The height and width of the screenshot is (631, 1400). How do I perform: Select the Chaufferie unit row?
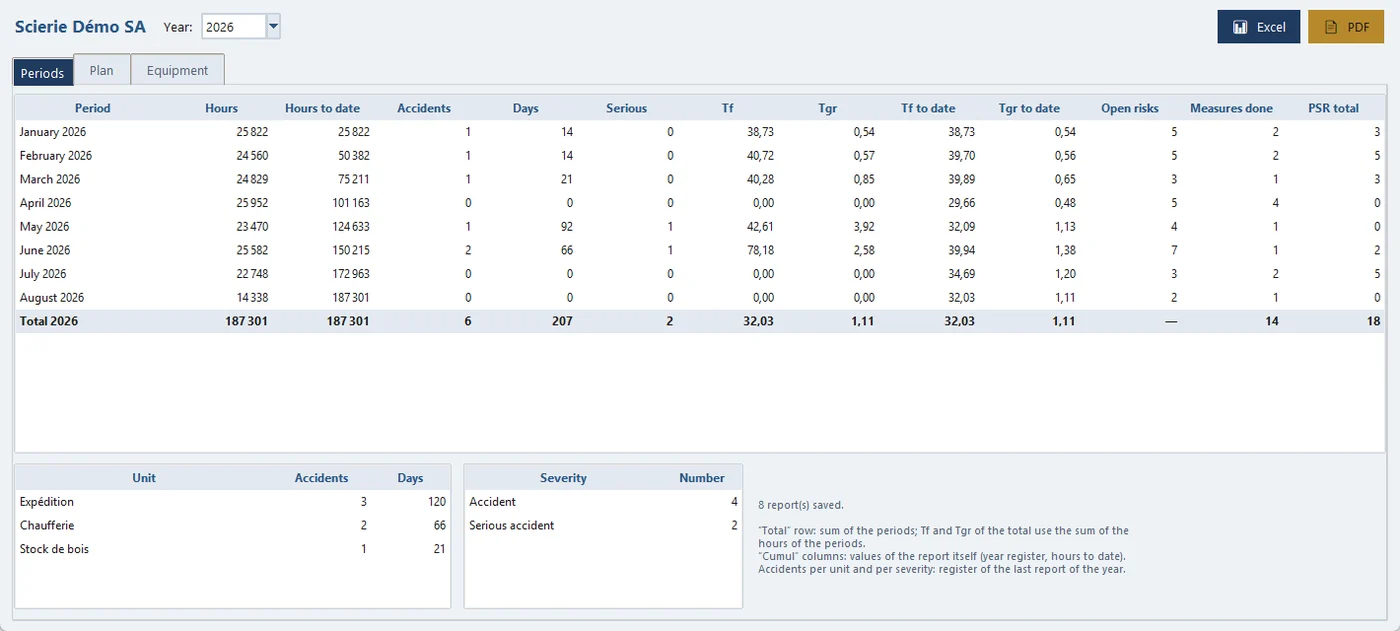pyautogui.click(x=232, y=526)
